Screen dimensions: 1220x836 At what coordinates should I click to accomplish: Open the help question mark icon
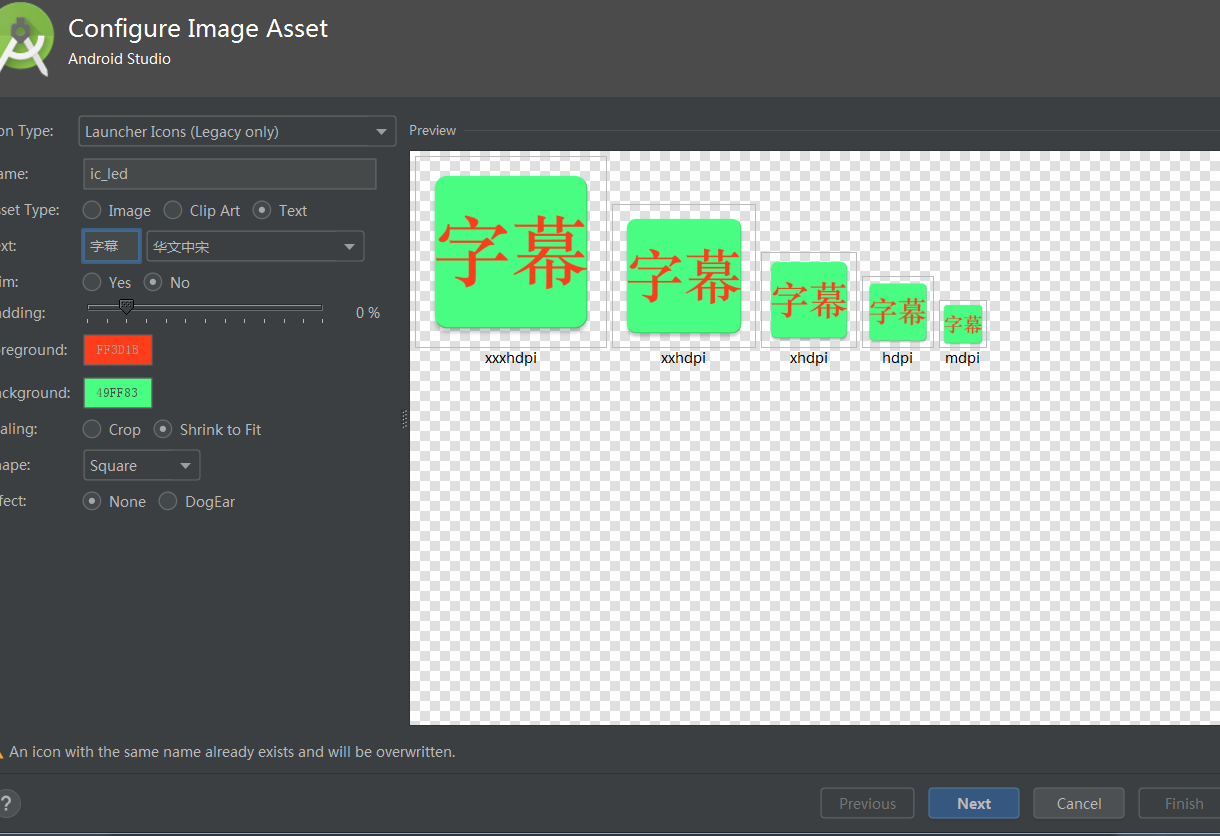pyautogui.click(x=7, y=803)
